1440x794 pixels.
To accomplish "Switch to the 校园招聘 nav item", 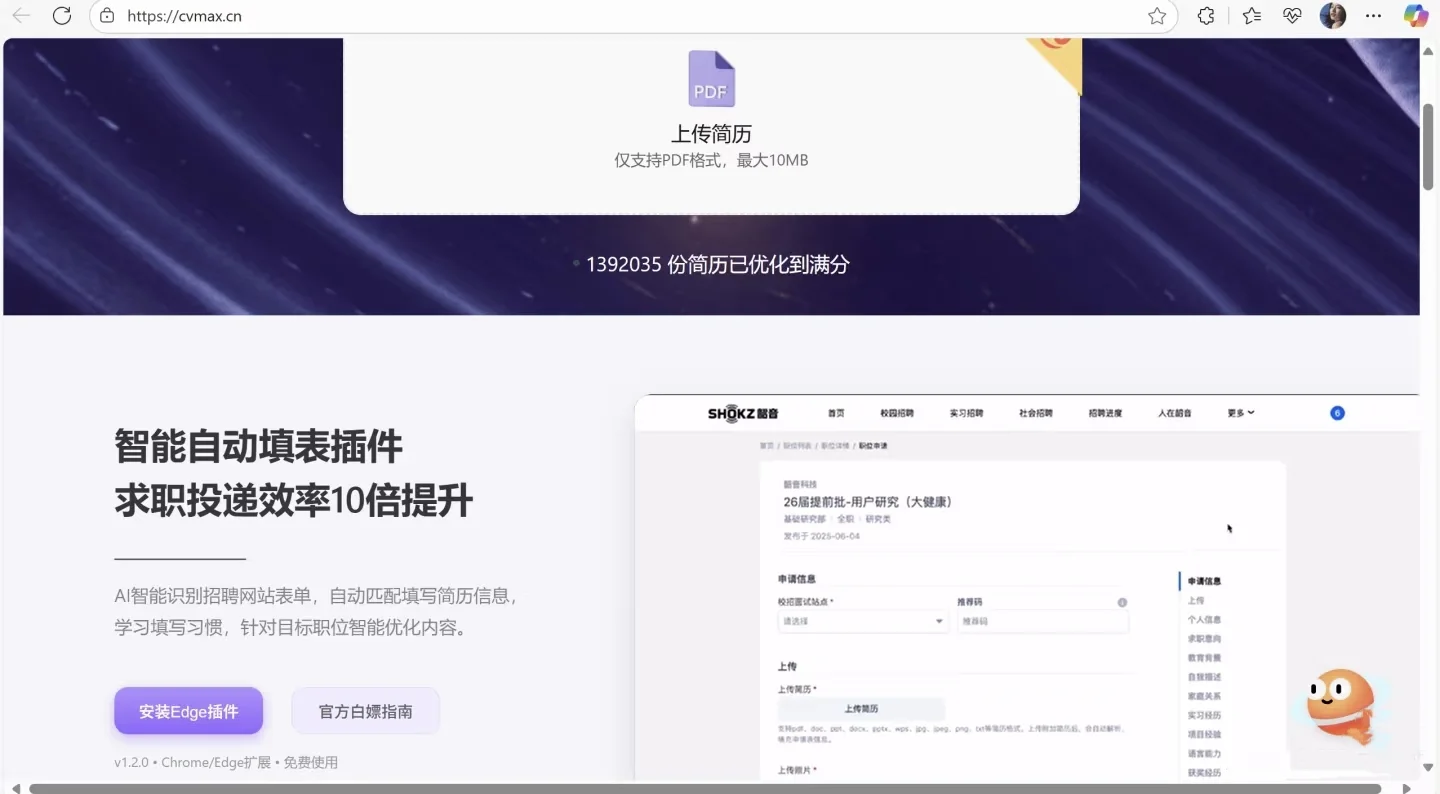I will [x=896, y=412].
